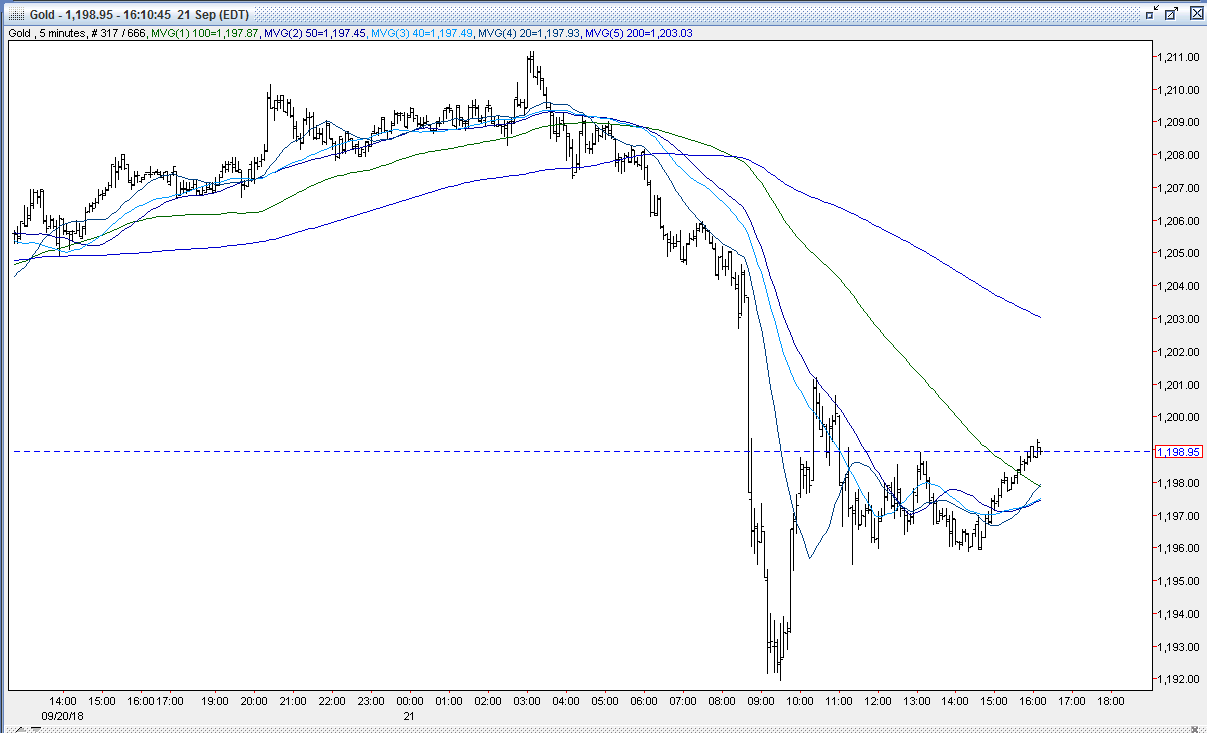Screen dimensions: 1207x733
Task: Click the 1,192.00 price axis label
Action: coord(1178,679)
